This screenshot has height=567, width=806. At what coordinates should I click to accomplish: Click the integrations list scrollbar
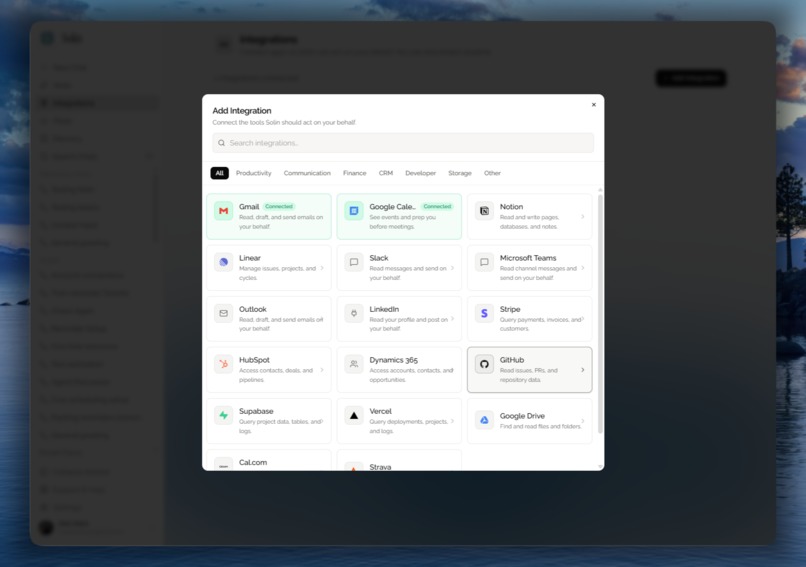(600, 314)
